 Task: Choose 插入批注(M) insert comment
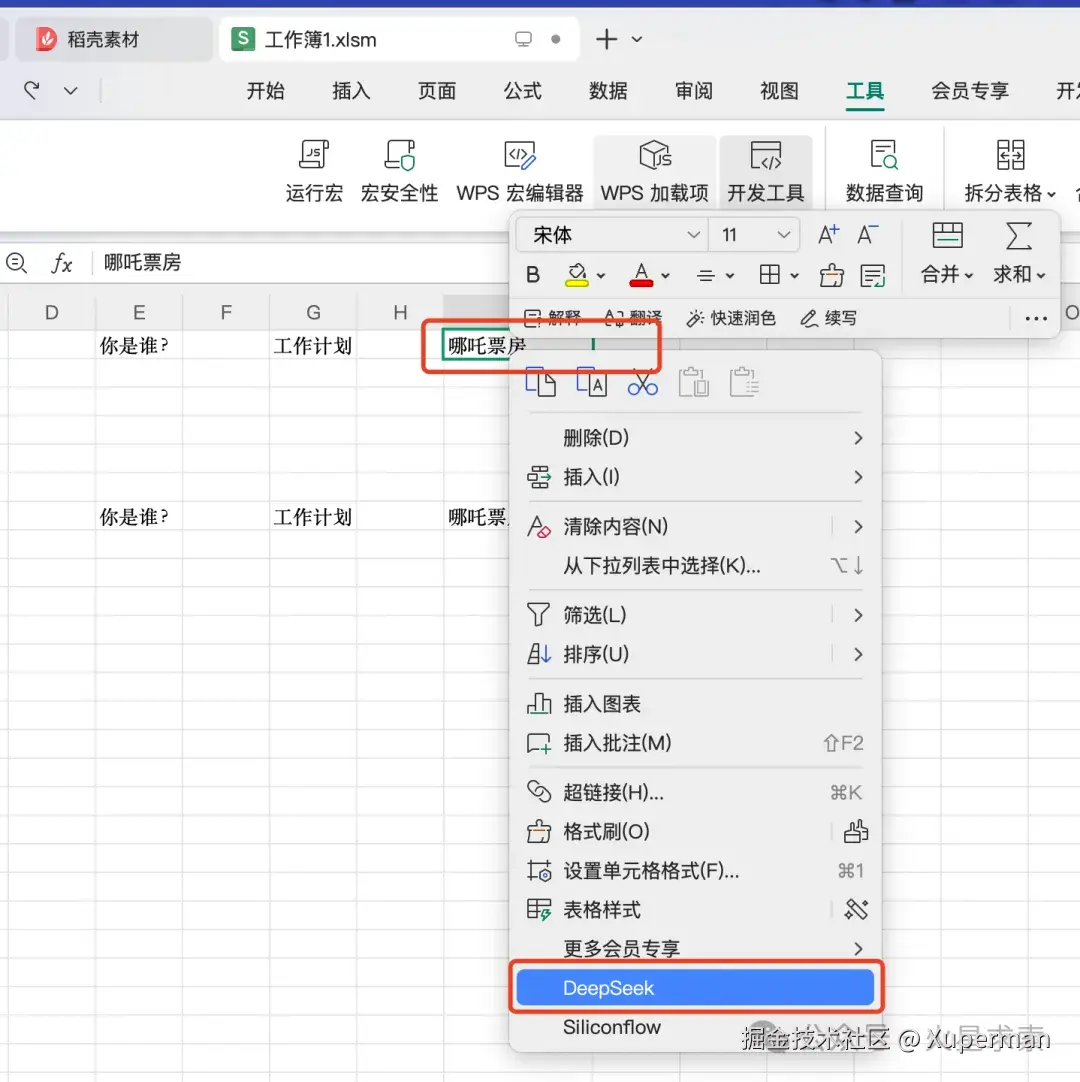pyautogui.click(x=695, y=743)
